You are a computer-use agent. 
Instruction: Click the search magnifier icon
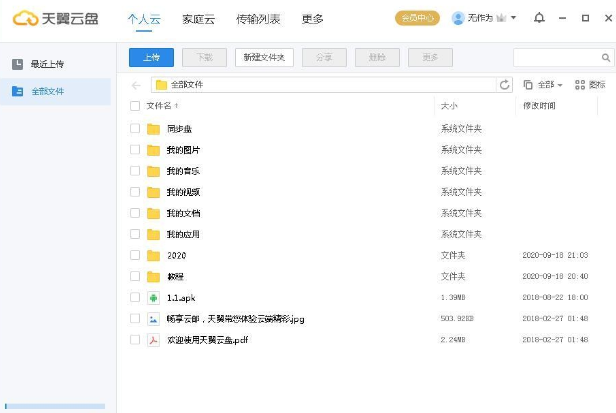[x=606, y=58]
